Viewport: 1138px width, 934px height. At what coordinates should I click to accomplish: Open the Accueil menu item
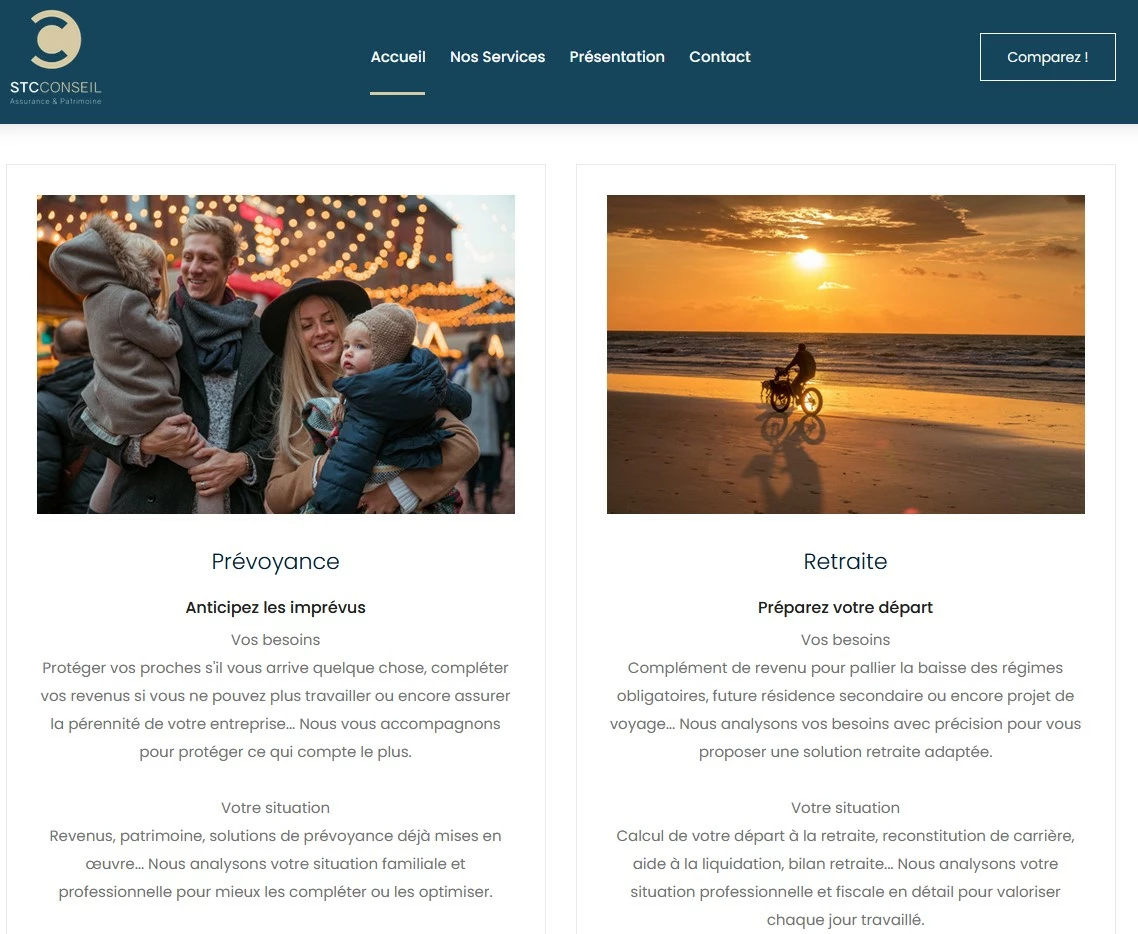398,57
